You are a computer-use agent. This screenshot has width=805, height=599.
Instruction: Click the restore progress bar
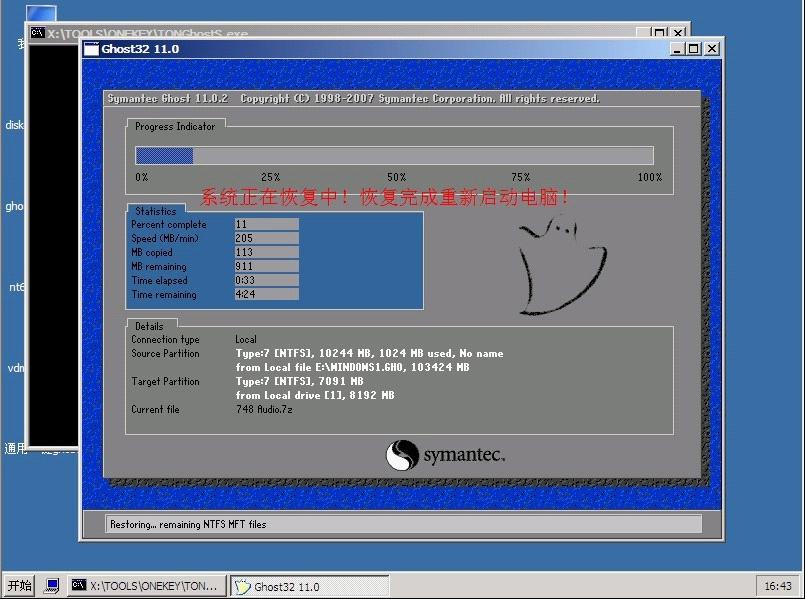tap(394, 156)
